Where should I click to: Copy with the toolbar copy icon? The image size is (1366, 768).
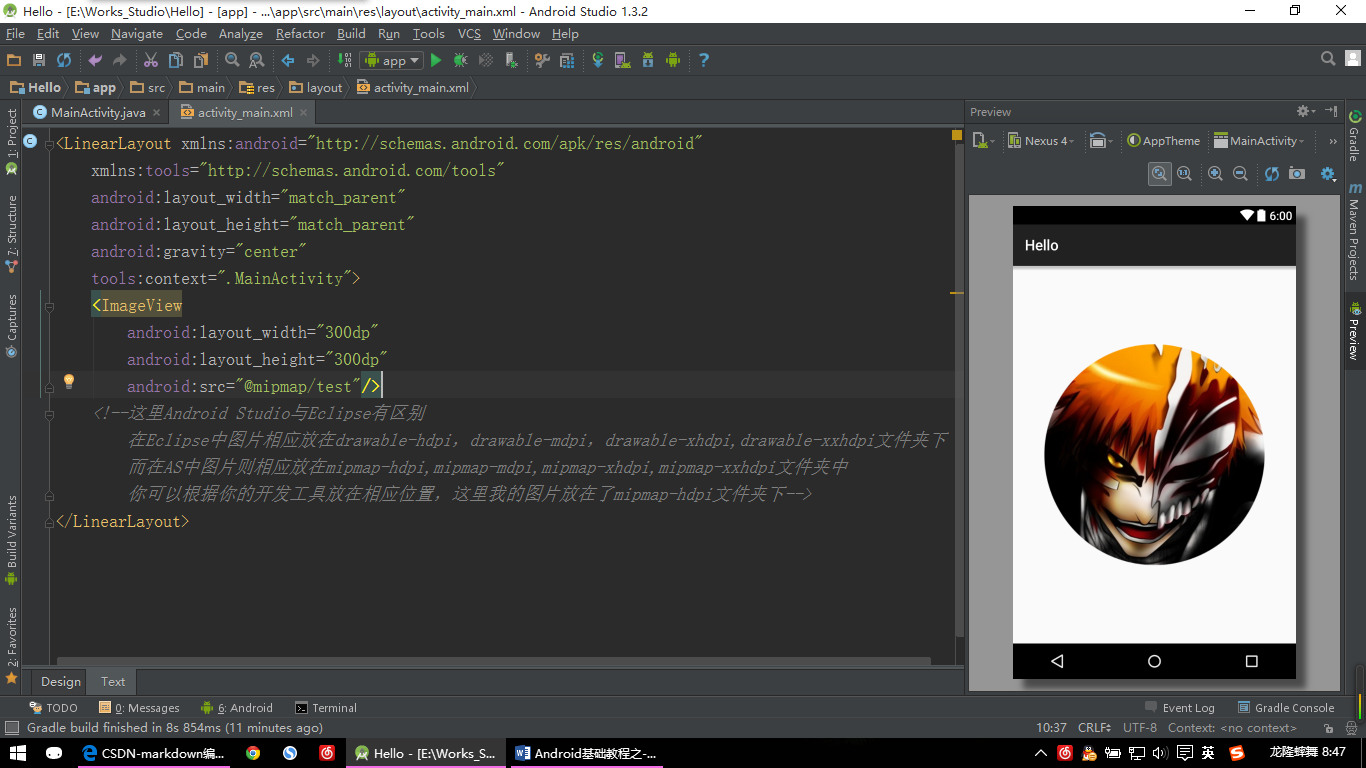click(175, 60)
